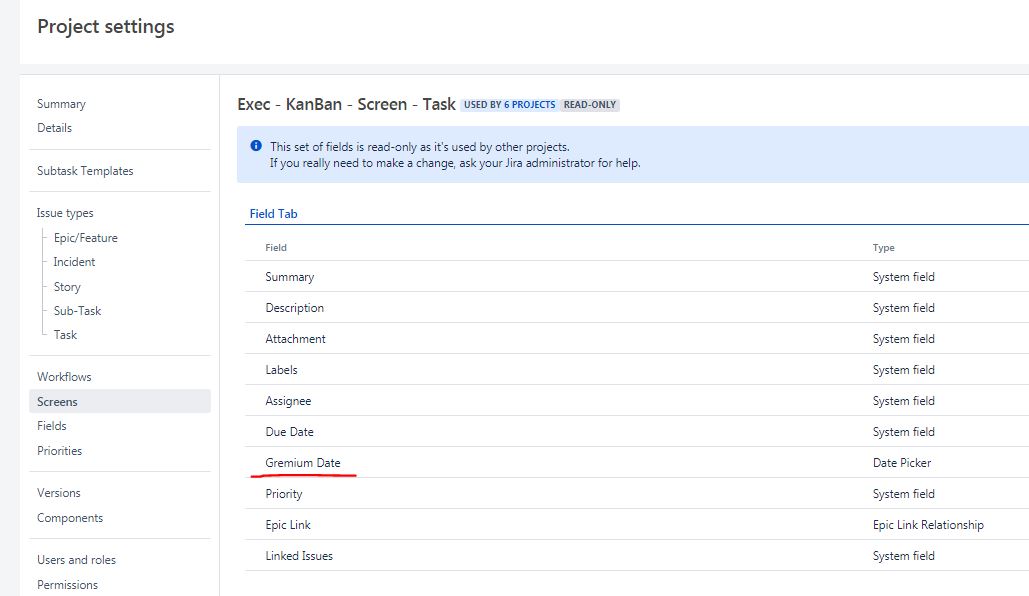The width and height of the screenshot is (1029, 596).
Task: Click the Labels field row
Action: tap(637, 370)
